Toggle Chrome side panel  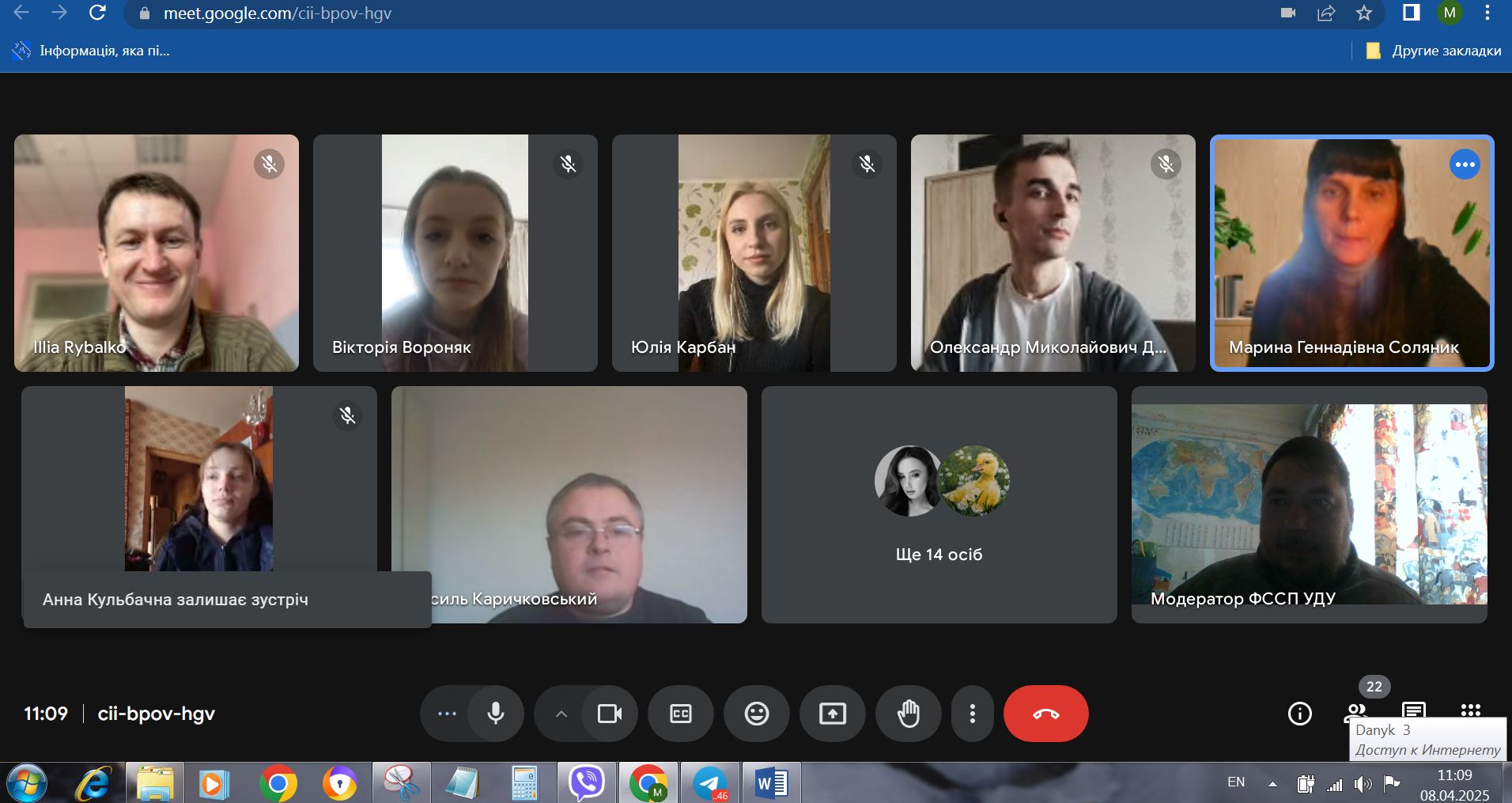[x=1412, y=13]
